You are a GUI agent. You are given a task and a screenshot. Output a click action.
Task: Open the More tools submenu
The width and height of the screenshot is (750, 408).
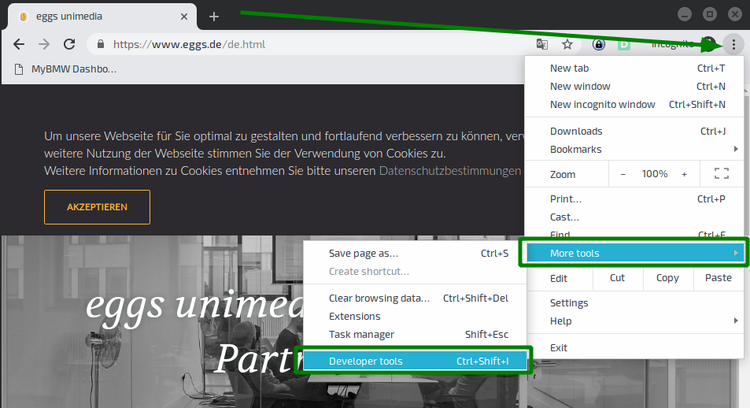click(x=635, y=253)
